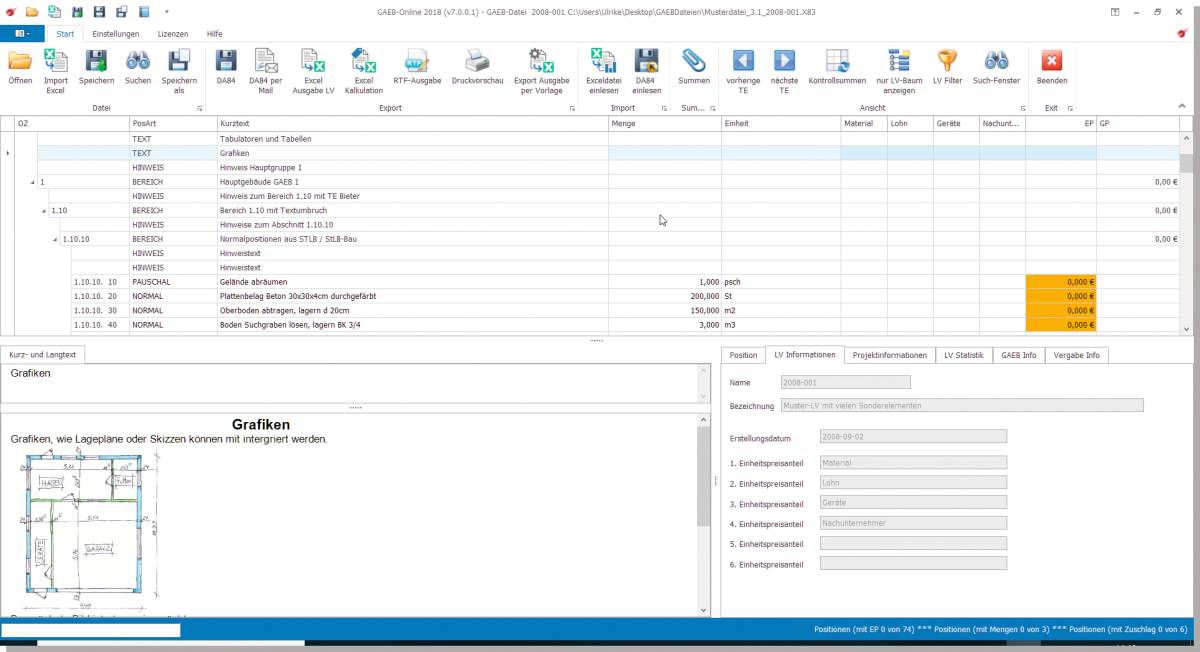Open the LV Filter funnel

coord(947,68)
